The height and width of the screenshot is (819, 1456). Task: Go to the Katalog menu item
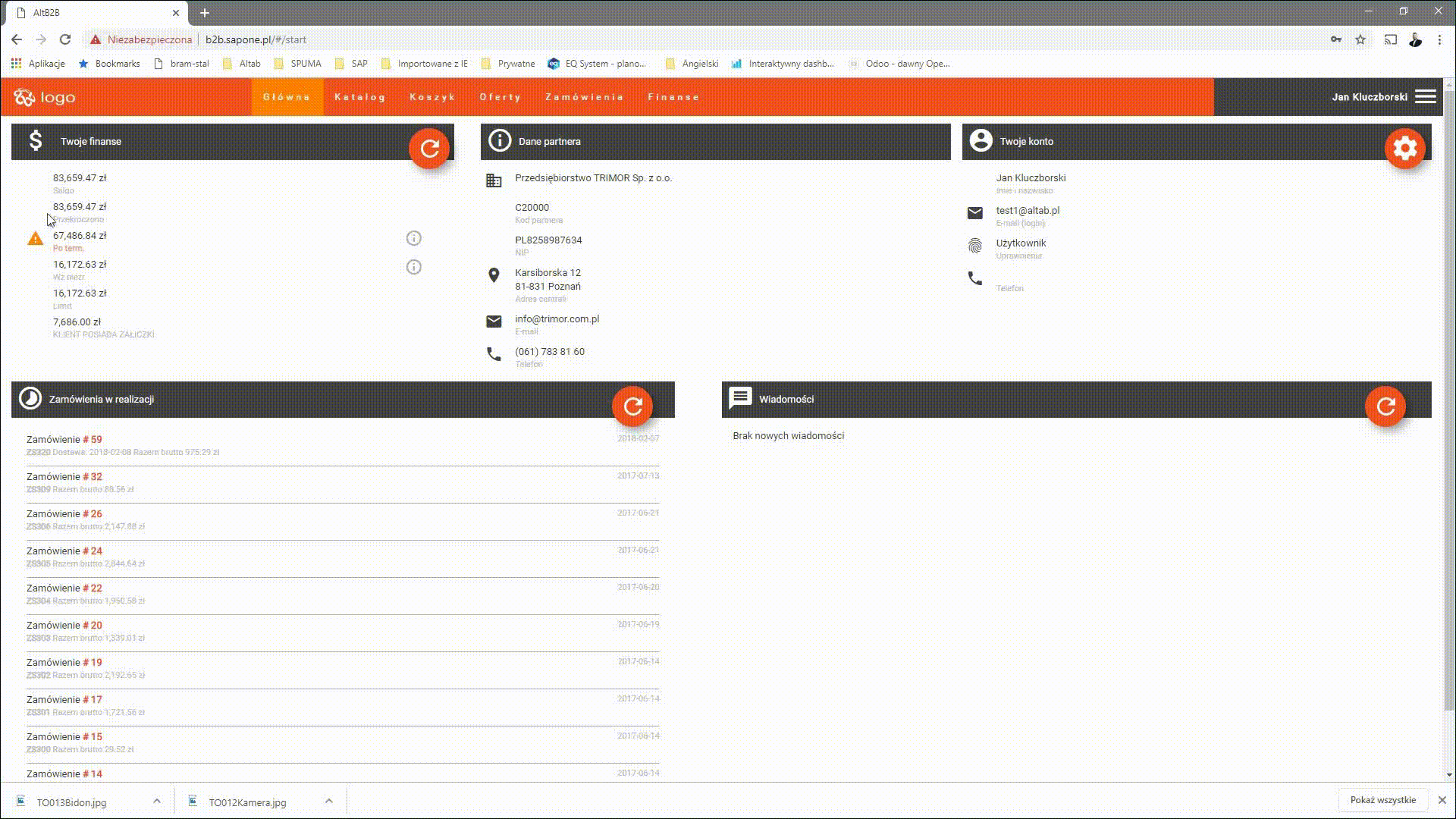coord(360,97)
